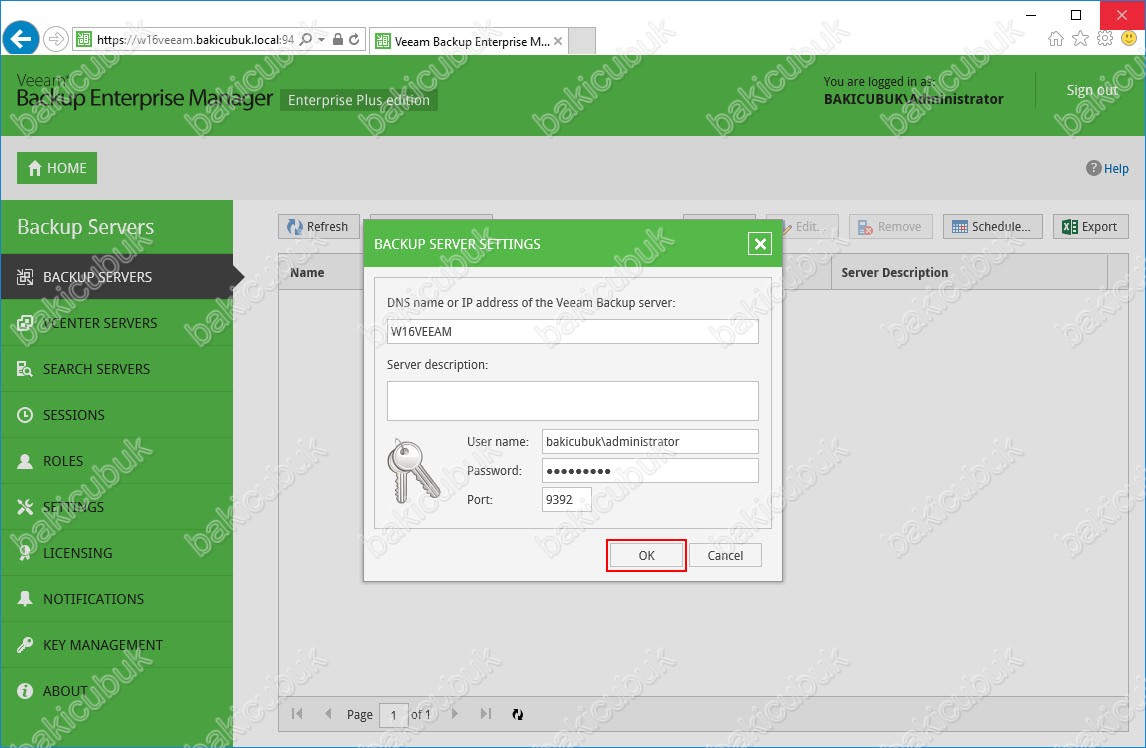Click the smiley feedback icon
The height and width of the screenshot is (748, 1146).
click(1129, 39)
